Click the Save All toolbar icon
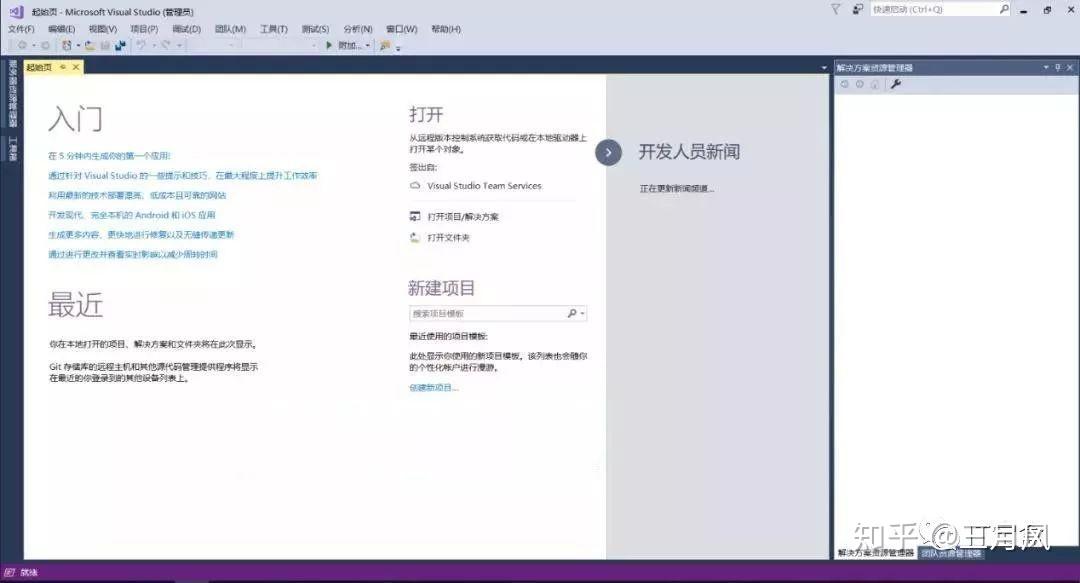 (121, 45)
